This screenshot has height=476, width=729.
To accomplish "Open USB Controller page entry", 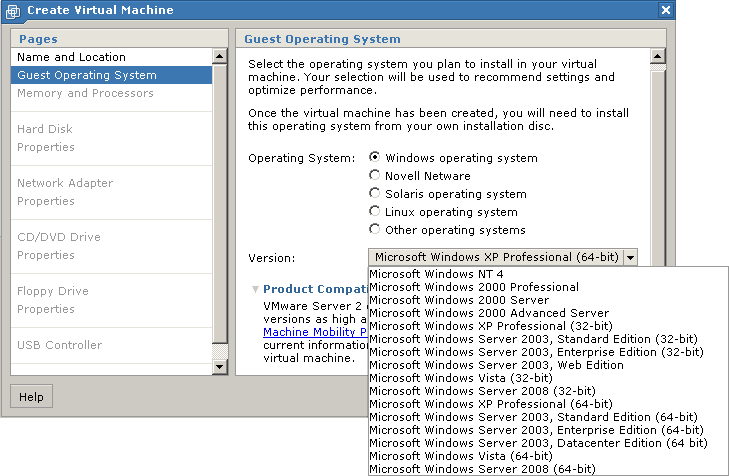I will (x=111, y=345).
